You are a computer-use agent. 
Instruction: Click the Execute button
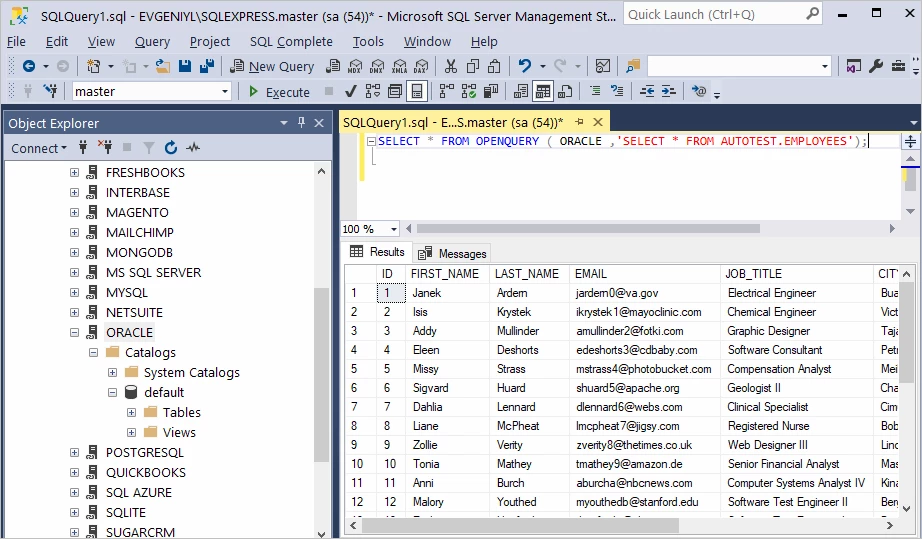pos(279,92)
